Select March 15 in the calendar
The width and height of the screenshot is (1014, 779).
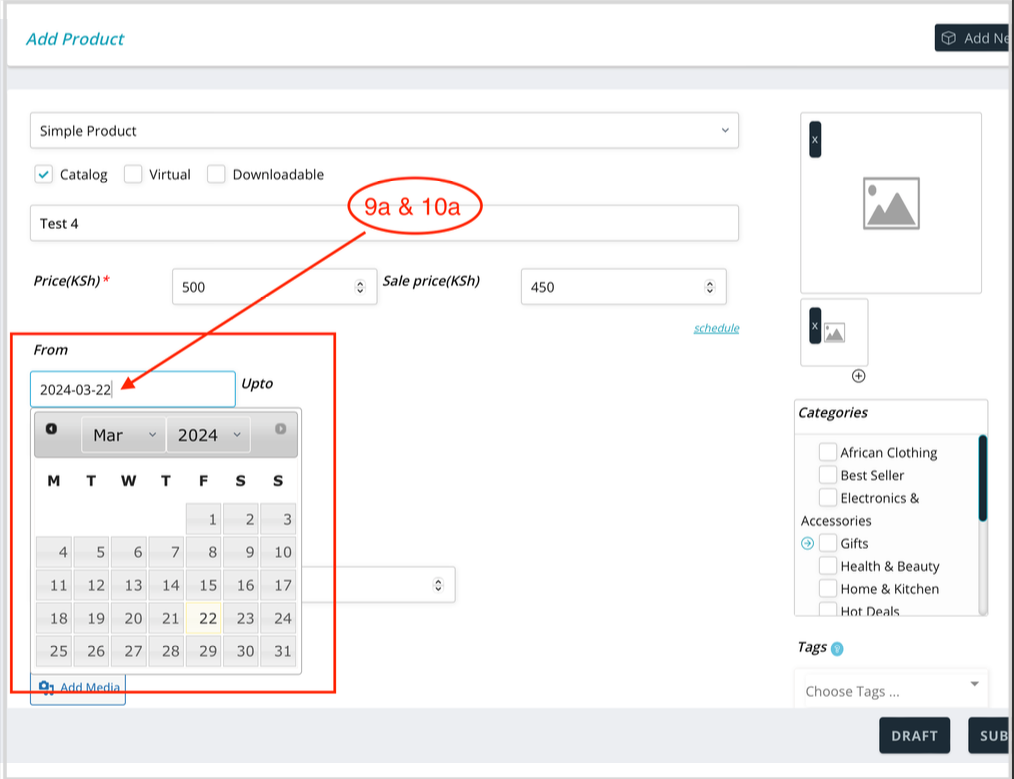click(x=208, y=585)
